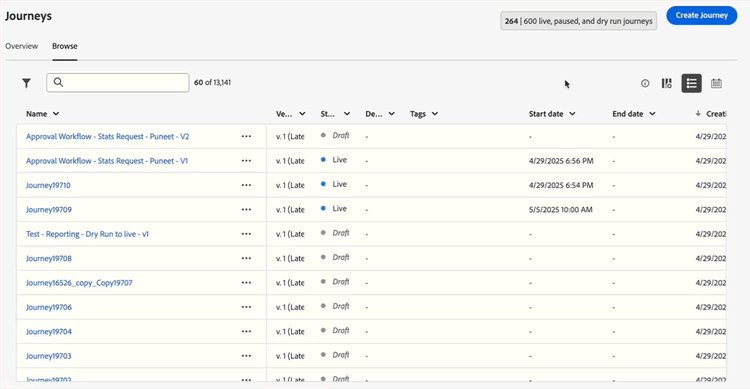Click more actions for Test - Reporting row
Screen dimensions: 750x389
pyautogui.click(x=246, y=234)
